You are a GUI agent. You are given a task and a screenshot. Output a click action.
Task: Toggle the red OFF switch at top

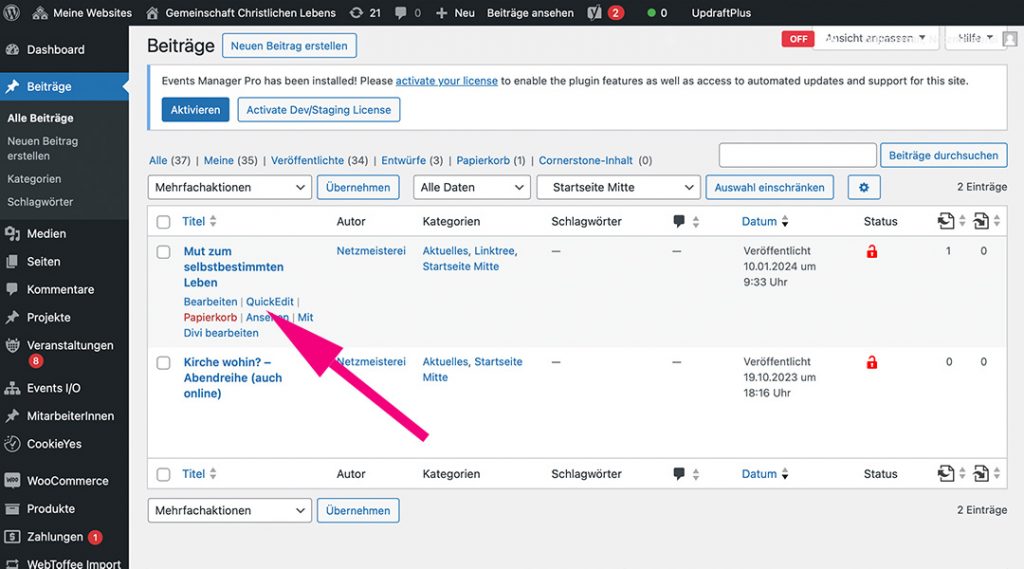(x=798, y=39)
